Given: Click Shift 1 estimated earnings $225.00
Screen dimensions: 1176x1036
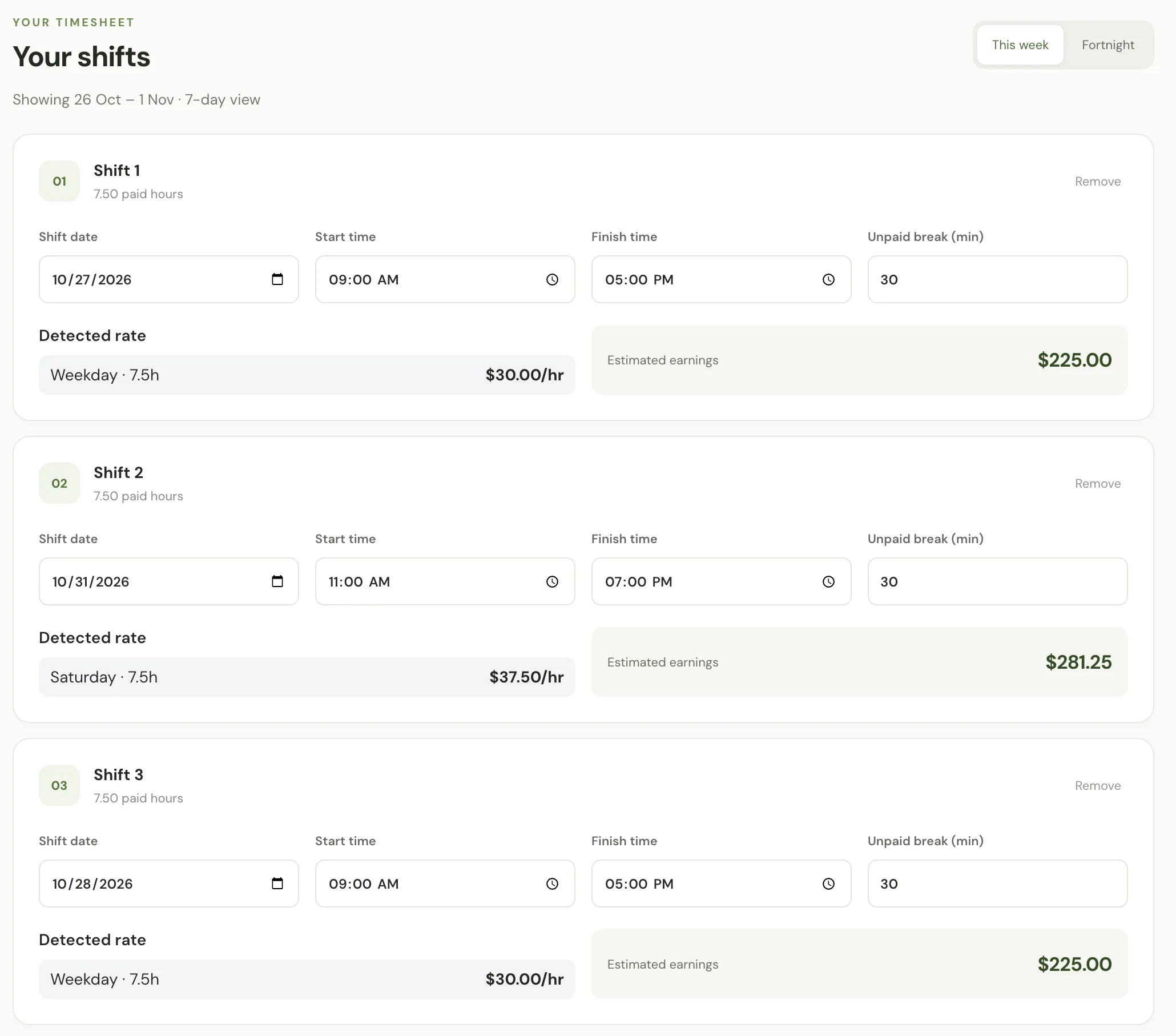Looking at the screenshot, I should pos(1074,360).
